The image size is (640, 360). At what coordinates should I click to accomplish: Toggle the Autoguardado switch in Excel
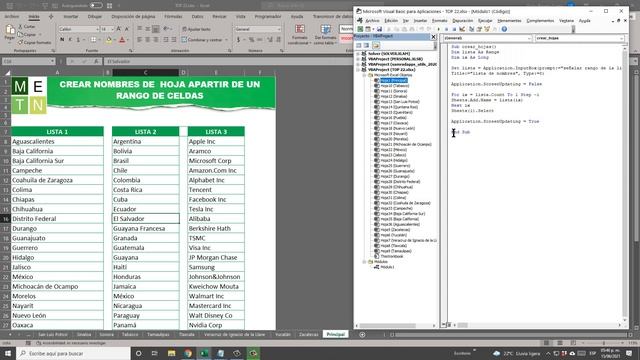96,6
